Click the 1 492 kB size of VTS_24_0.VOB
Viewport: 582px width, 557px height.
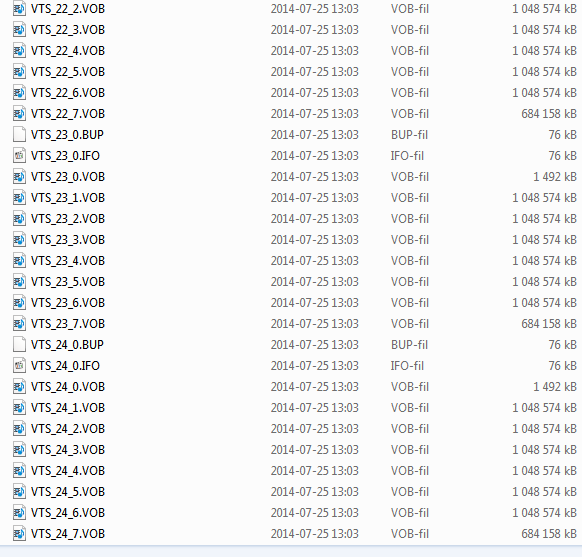click(555, 387)
